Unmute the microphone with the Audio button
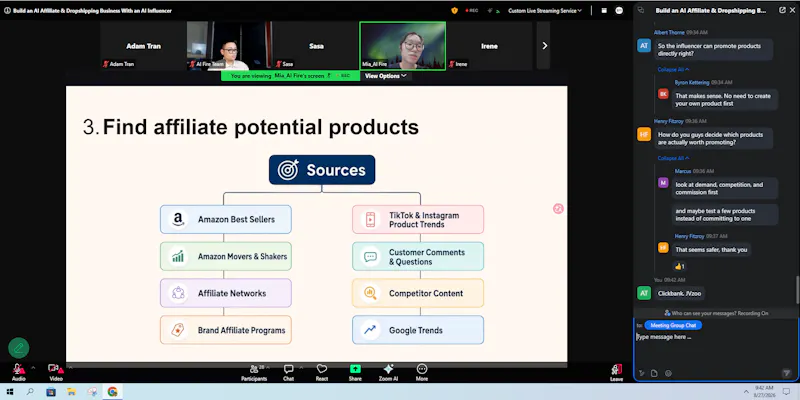This screenshot has width=800, height=400. [18, 372]
